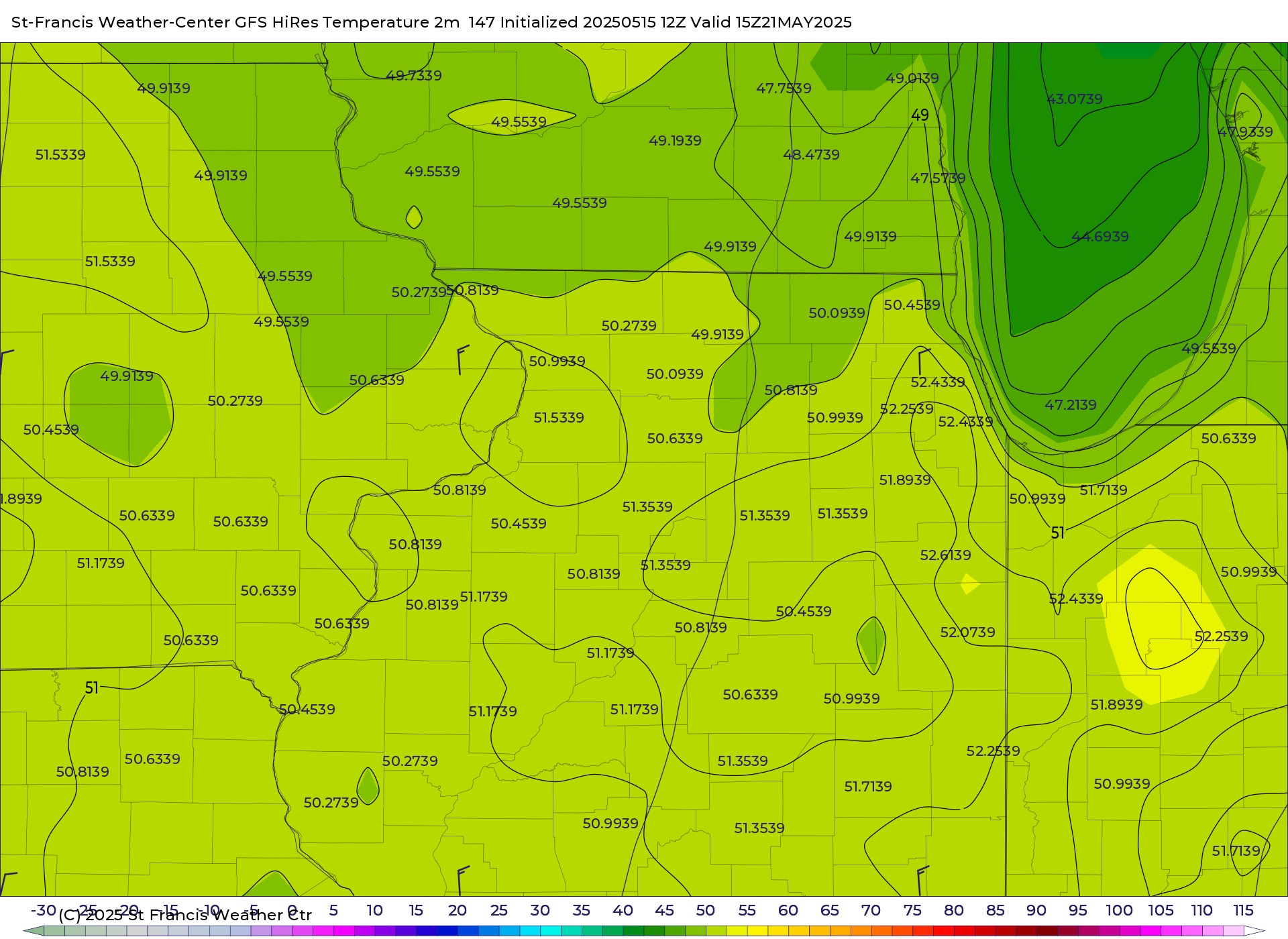Viewport: 1288px width, 939px height.
Task: Pick the color scale label 110
Action: [x=1202, y=911]
